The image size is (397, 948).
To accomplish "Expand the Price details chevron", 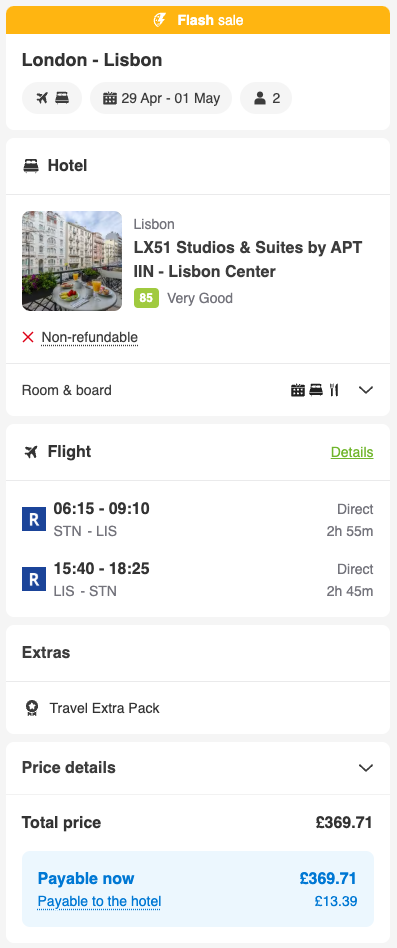I will coord(366,768).
